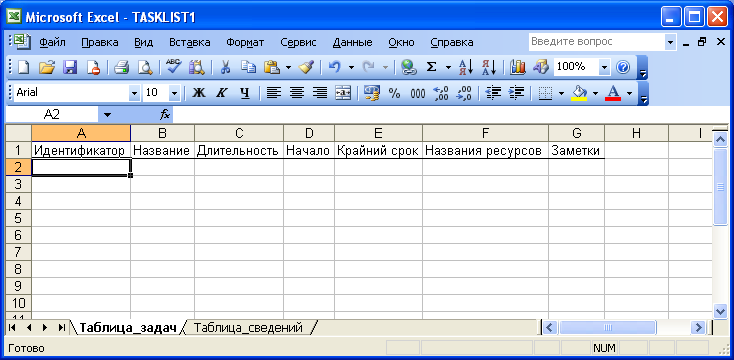
Task: Open the Вставка menu
Action: (x=190, y=43)
